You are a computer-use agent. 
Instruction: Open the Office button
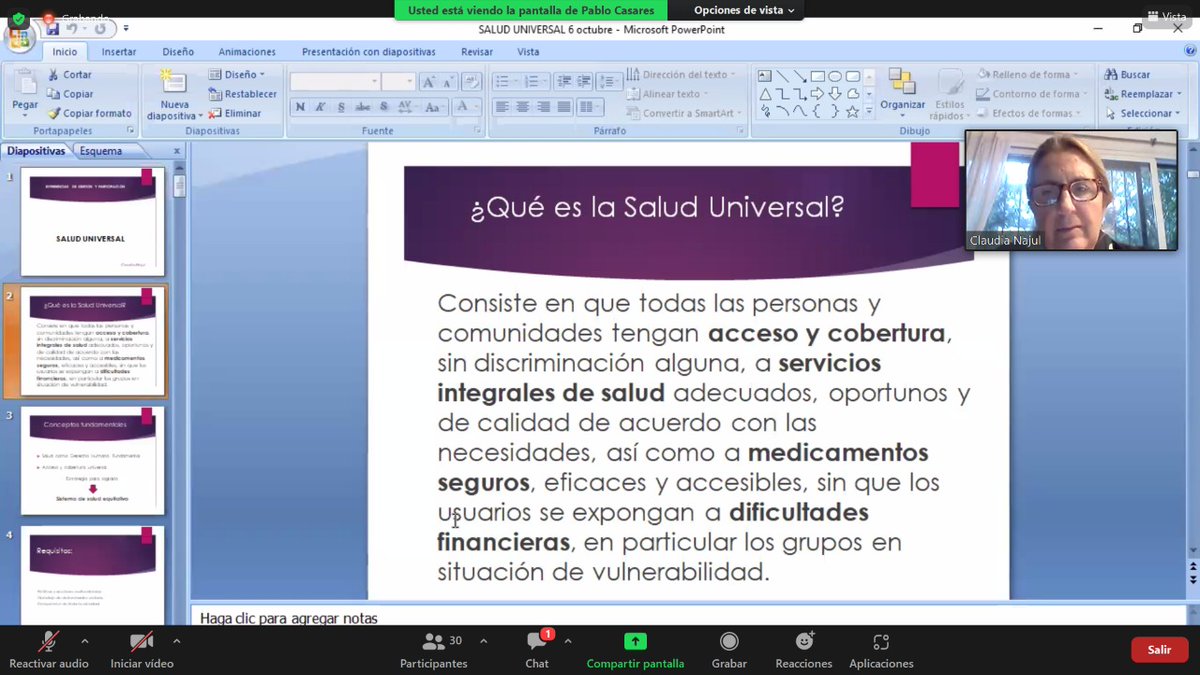(x=19, y=39)
